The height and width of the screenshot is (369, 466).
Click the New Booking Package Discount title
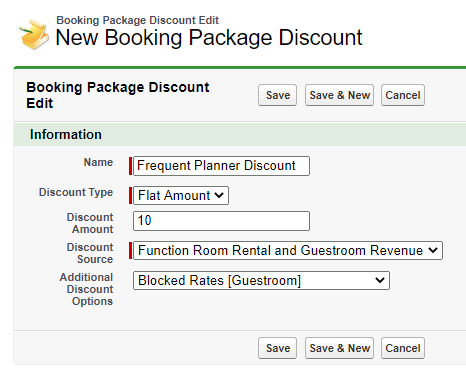coord(209,37)
